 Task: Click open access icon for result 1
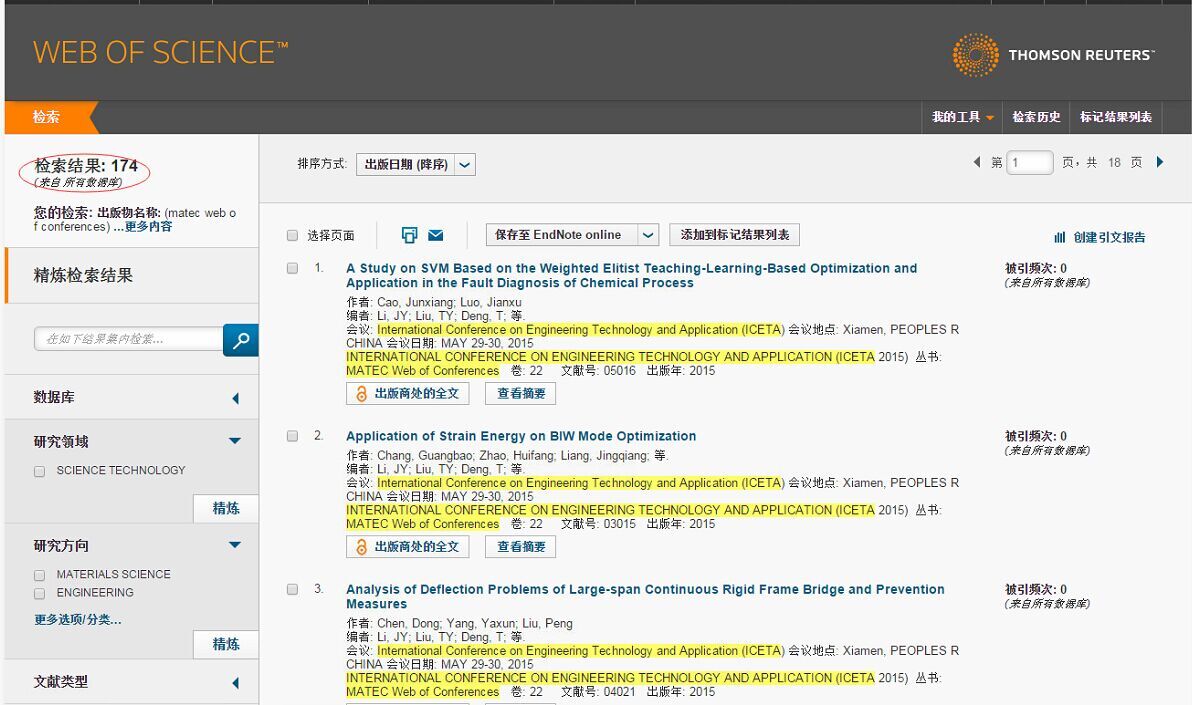tap(361, 393)
